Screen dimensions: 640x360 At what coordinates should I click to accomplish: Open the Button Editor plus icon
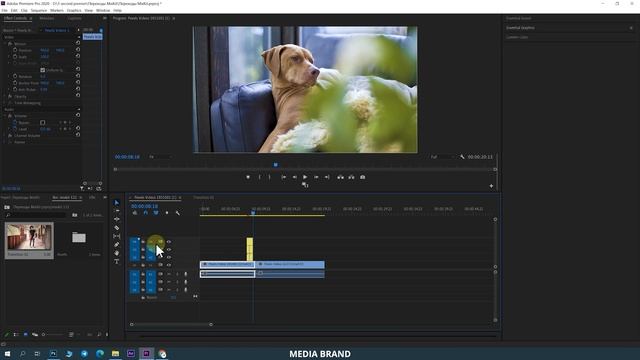click(491, 186)
